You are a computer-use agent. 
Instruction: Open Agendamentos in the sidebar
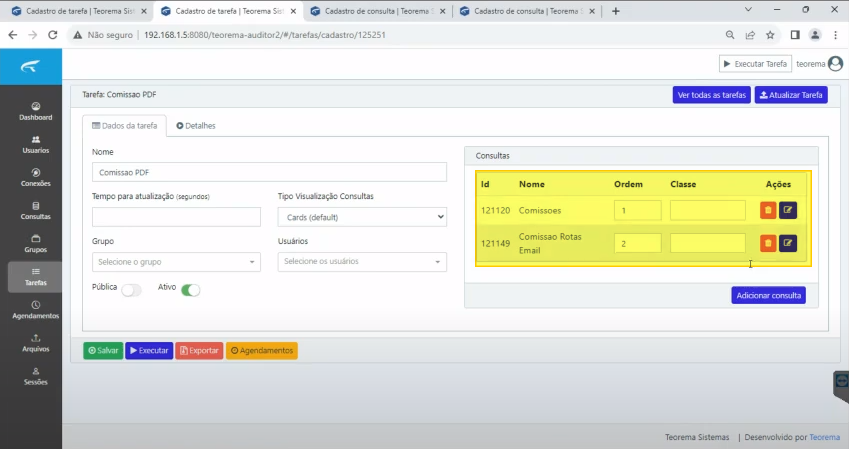36,310
